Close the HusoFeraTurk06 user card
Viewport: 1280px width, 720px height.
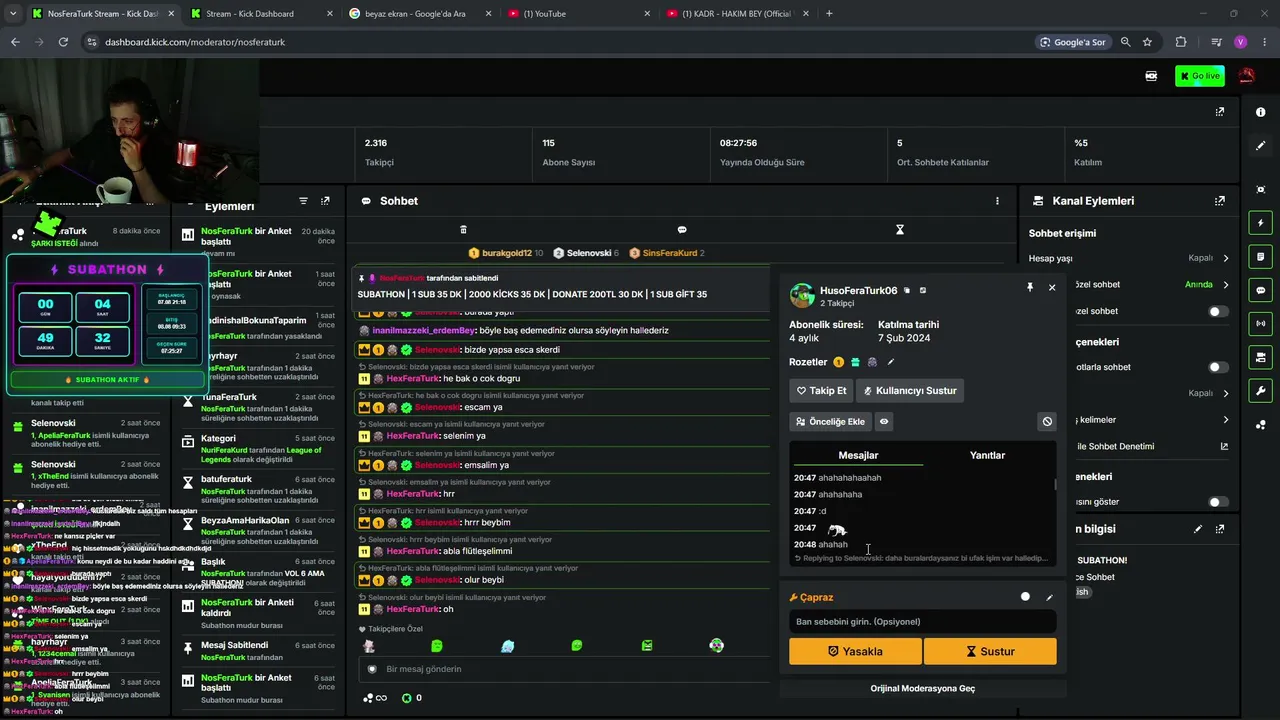(1052, 287)
